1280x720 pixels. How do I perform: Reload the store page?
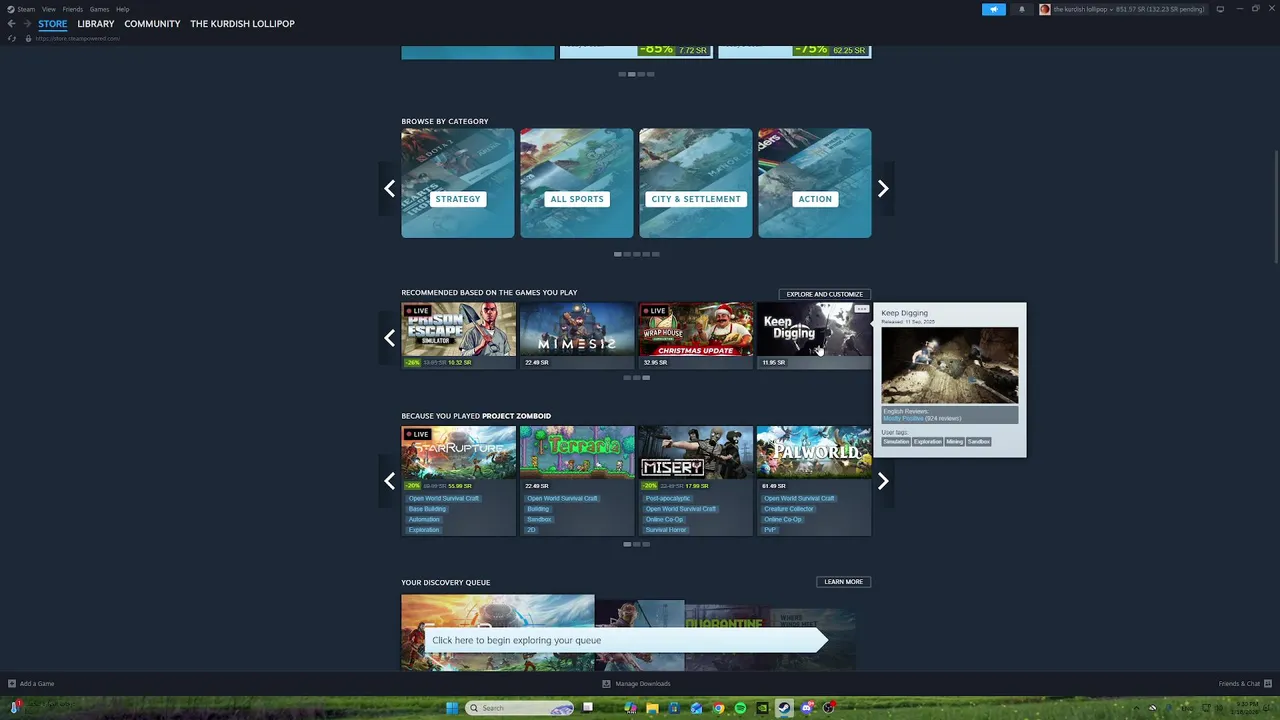point(11,38)
